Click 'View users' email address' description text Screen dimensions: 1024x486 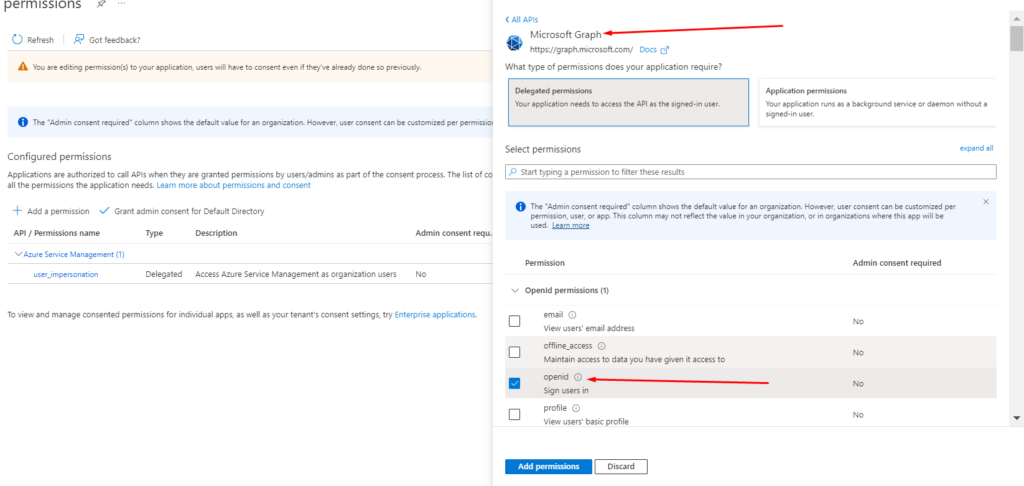(589, 328)
